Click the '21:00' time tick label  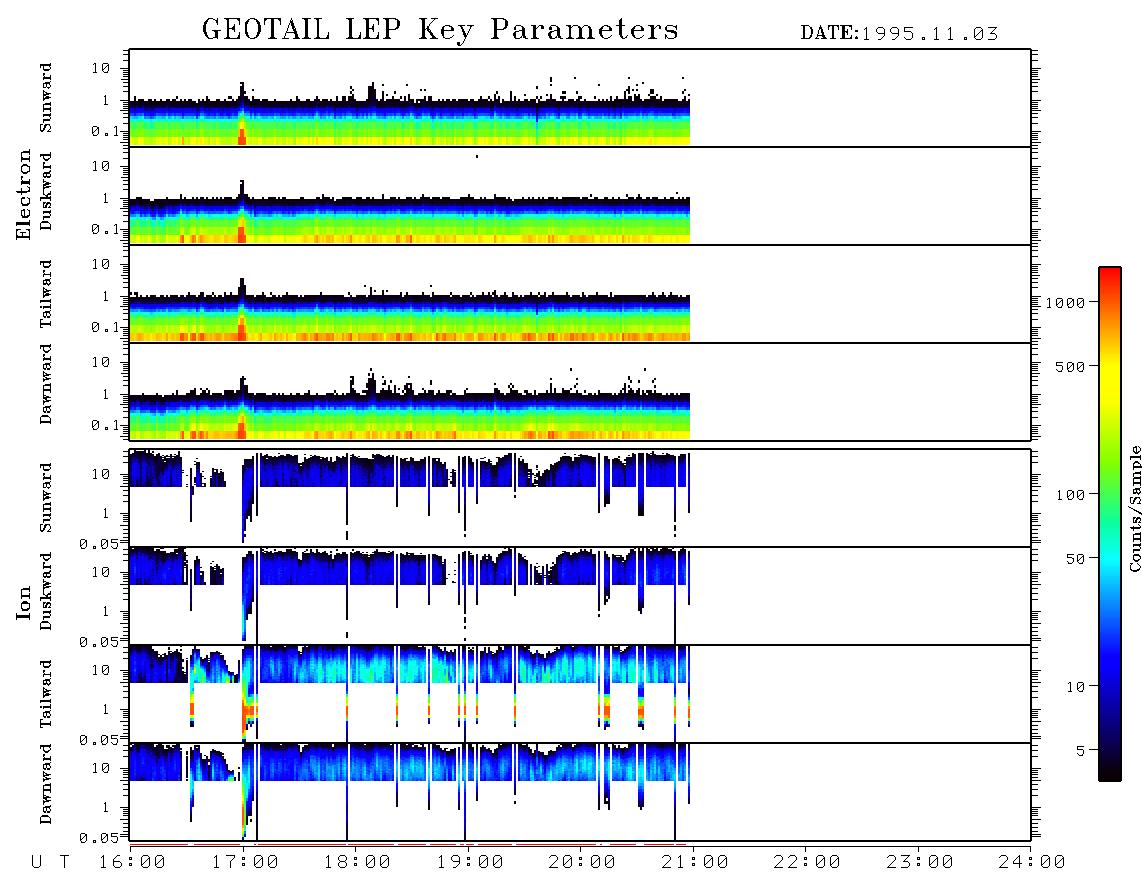tap(695, 863)
